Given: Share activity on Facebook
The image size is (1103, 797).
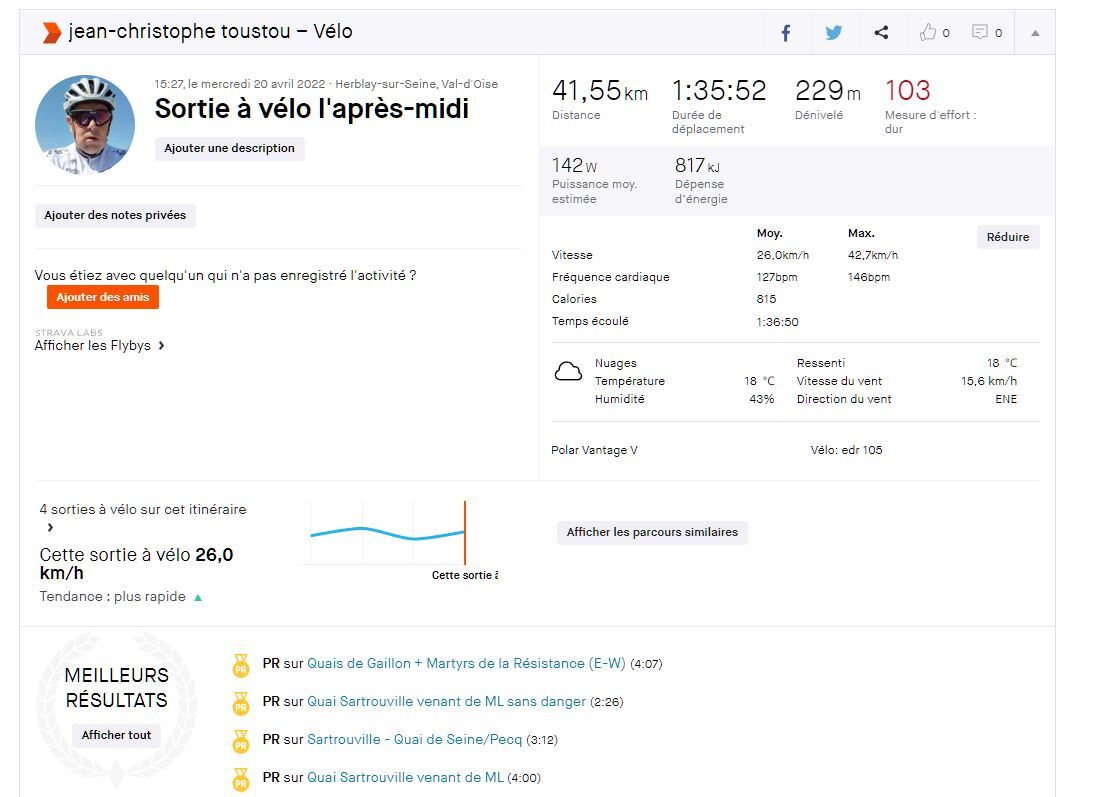Looking at the screenshot, I should tap(786, 33).
